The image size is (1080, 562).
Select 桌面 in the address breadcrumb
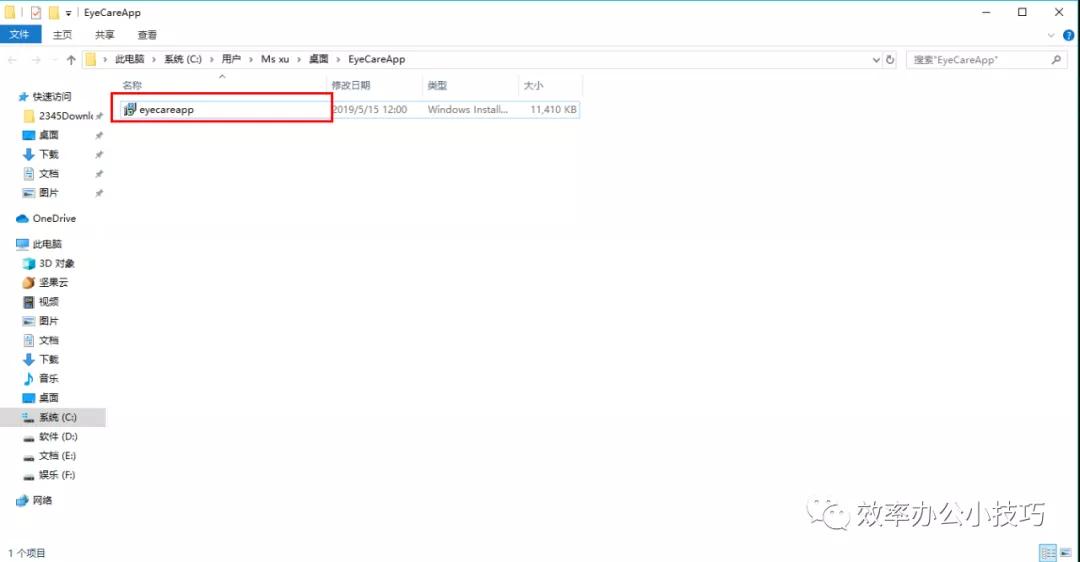tap(318, 59)
